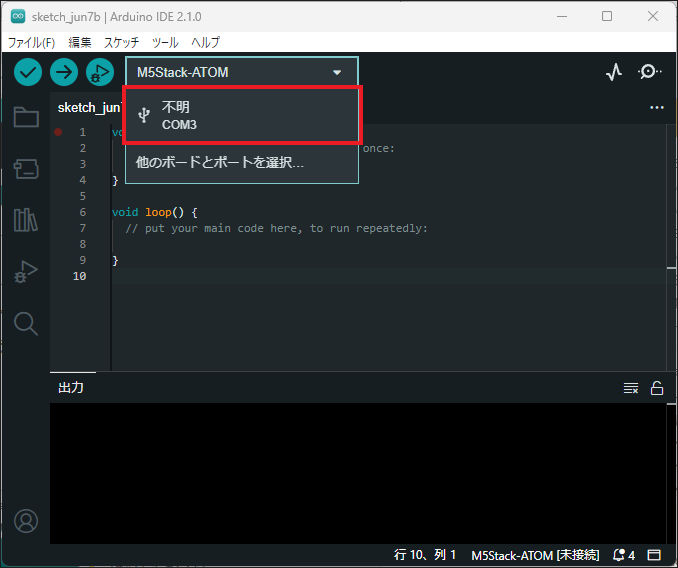
Task: Click the Upload arrow button
Action: [x=64, y=72]
